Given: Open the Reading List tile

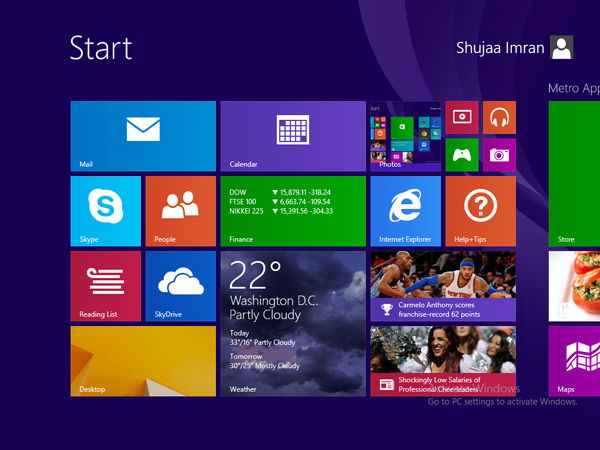Looking at the screenshot, I should click(106, 286).
